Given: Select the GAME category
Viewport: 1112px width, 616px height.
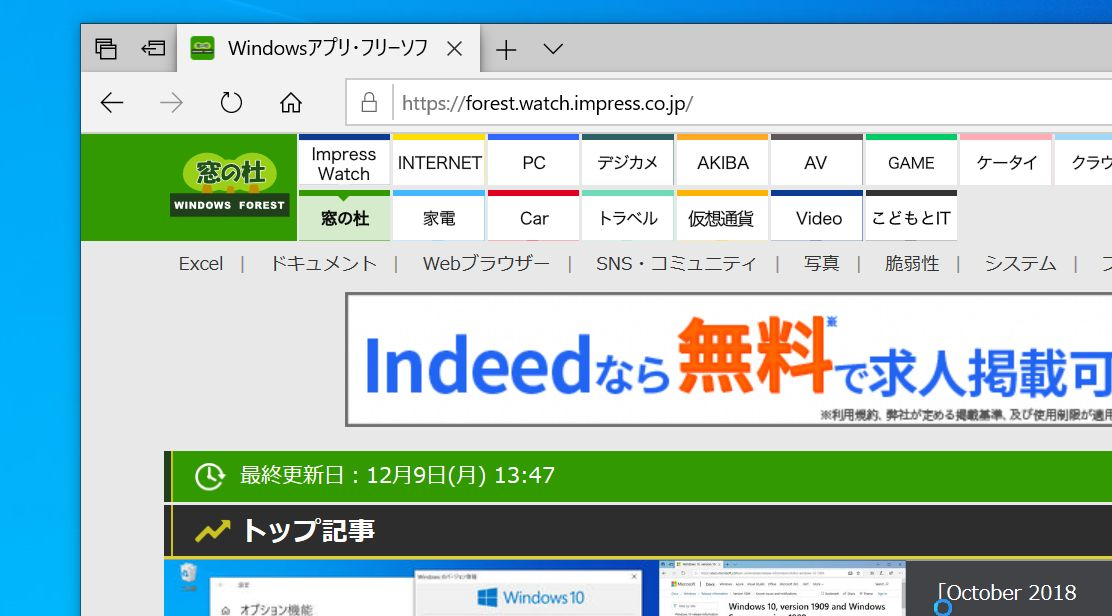Looking at the screenshot, I should click(910, 161).
